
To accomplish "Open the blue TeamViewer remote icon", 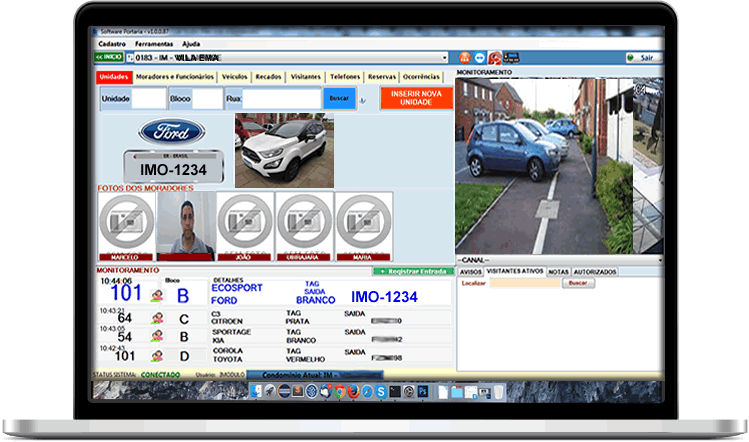I will pos(480,58).
